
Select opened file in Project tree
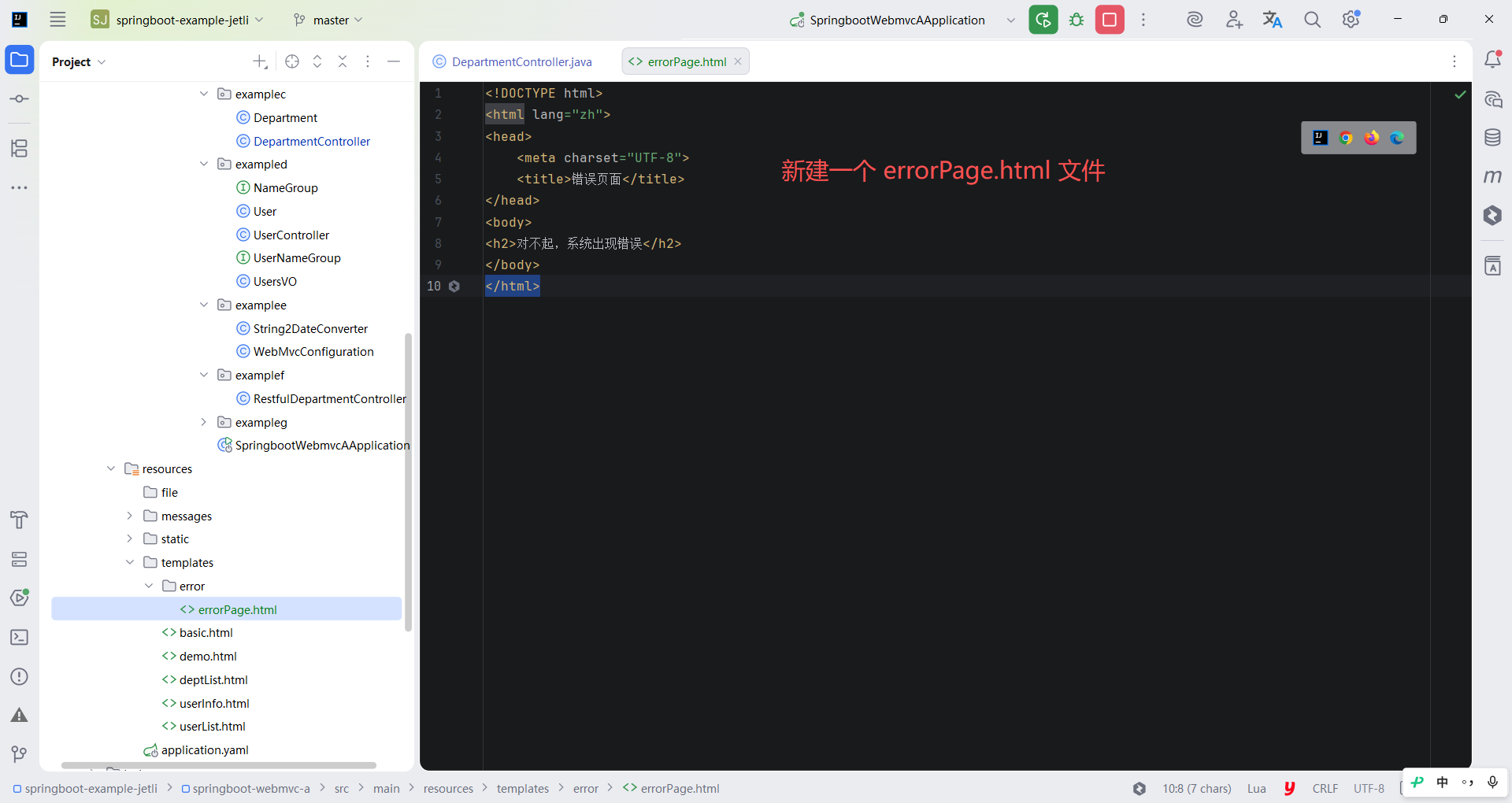(292, 61)
